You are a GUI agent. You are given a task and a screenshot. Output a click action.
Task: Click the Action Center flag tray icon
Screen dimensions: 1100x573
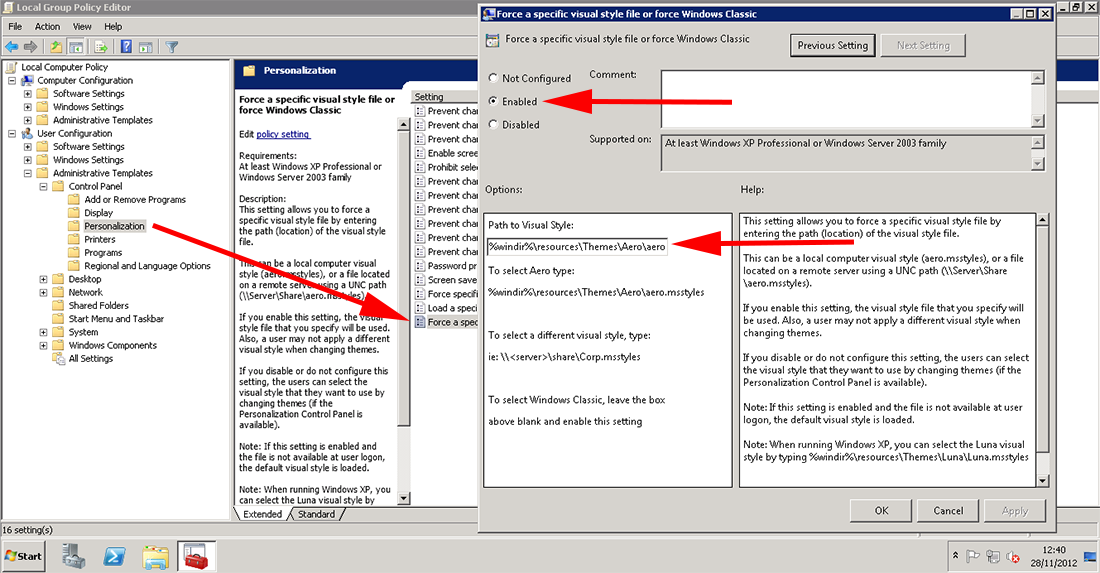(972, 556)
